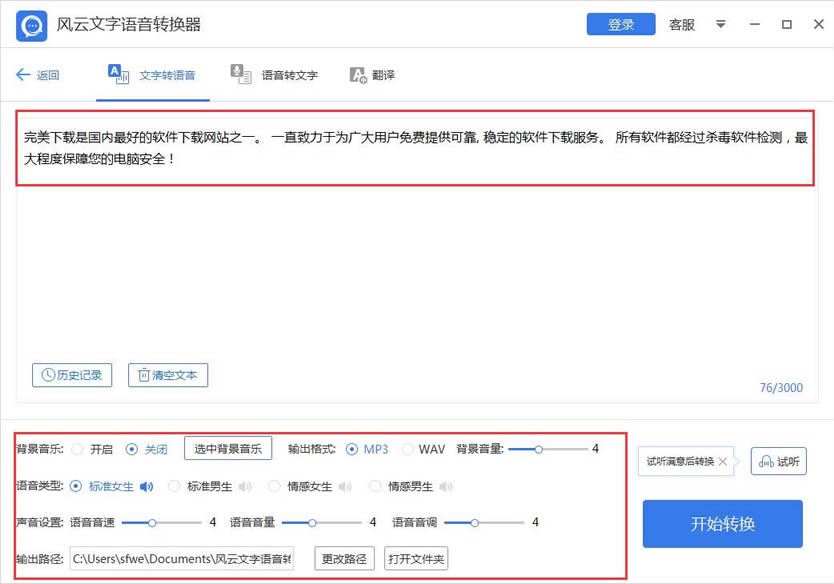This screenshot has height=584, width=834.
Task: Click 更改路径 change path button
Action: click(344, 558)
